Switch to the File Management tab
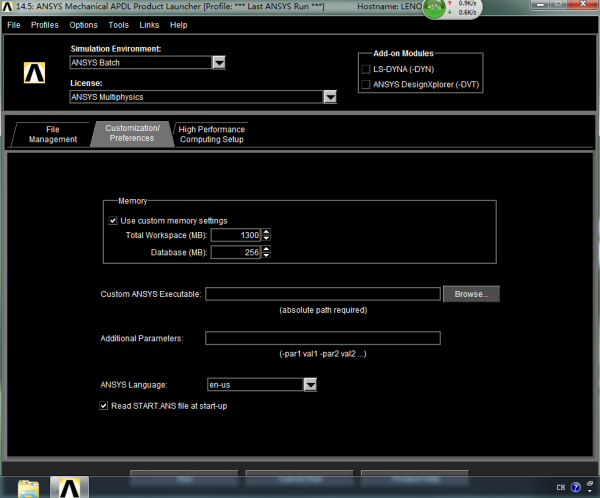Screen dimensions: 600x498 53,134
